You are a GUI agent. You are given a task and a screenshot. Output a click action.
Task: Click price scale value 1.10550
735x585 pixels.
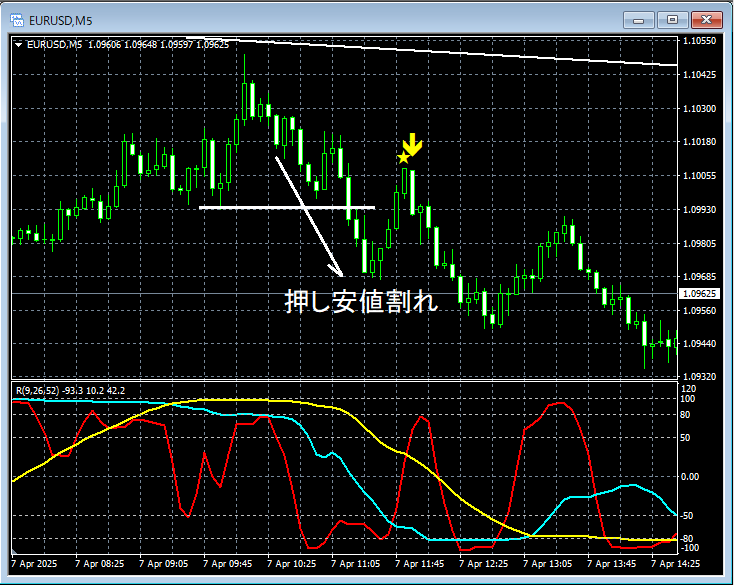pyautogui.click(x=699, y=41)
